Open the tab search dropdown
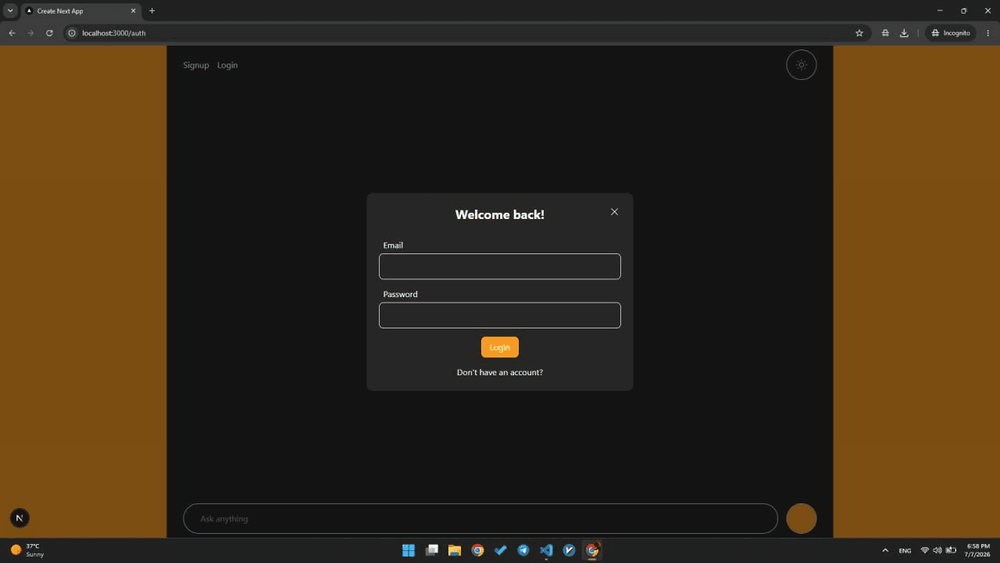Viewport: 1000px width, 563px height. (10, 11)
